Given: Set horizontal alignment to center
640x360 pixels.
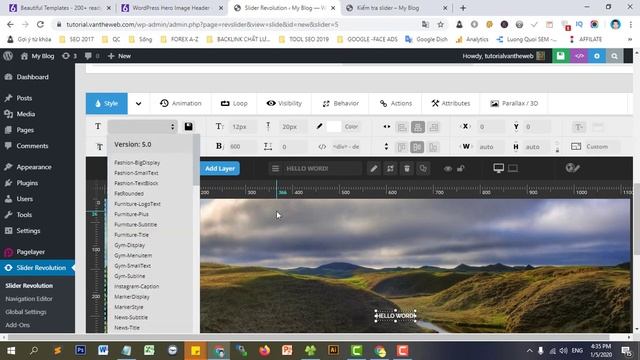Looking at the screenshot, I should point(418,127).
